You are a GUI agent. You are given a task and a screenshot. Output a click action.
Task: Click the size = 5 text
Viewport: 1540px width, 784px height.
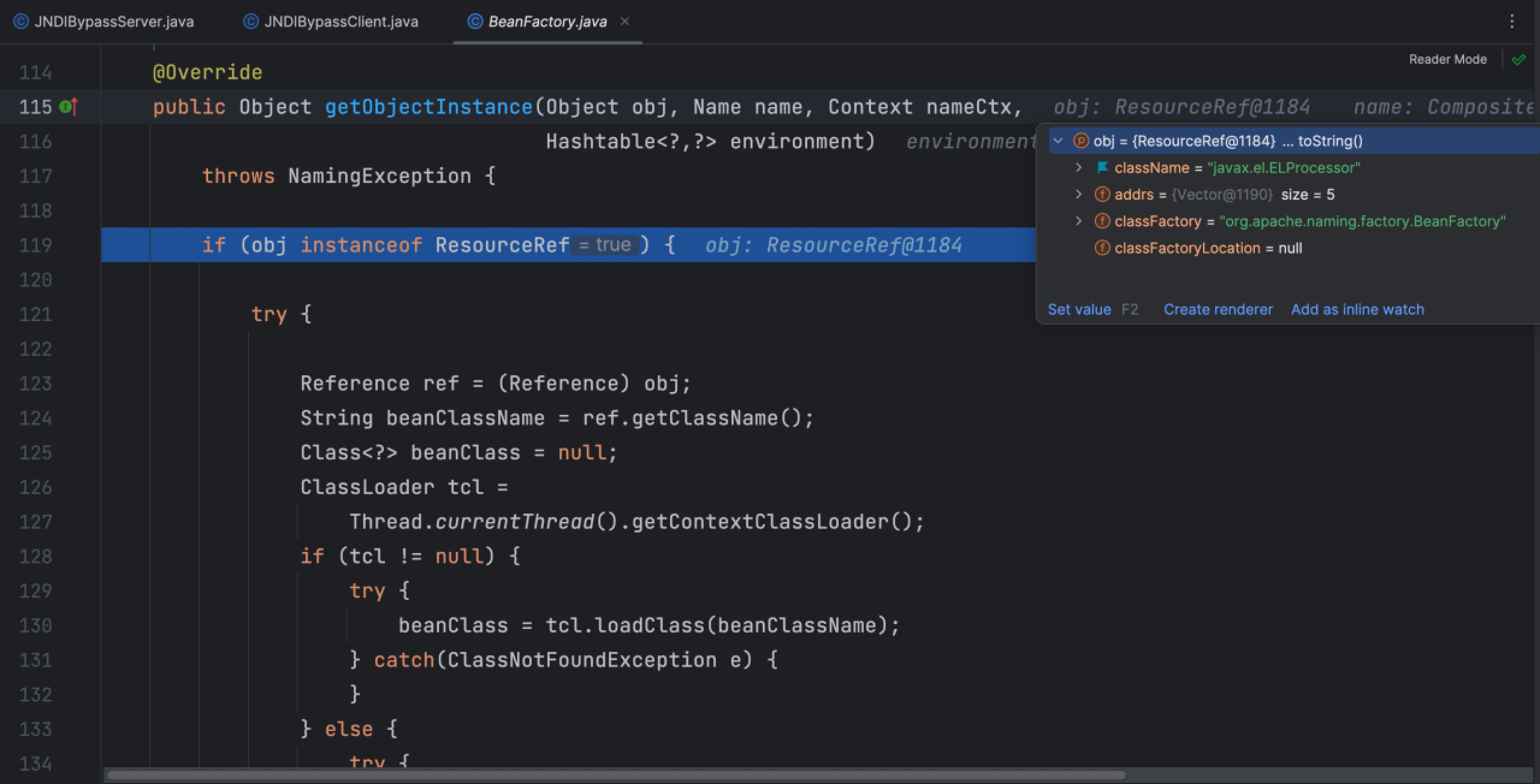pyautogui.click(x=1308, y=194)
